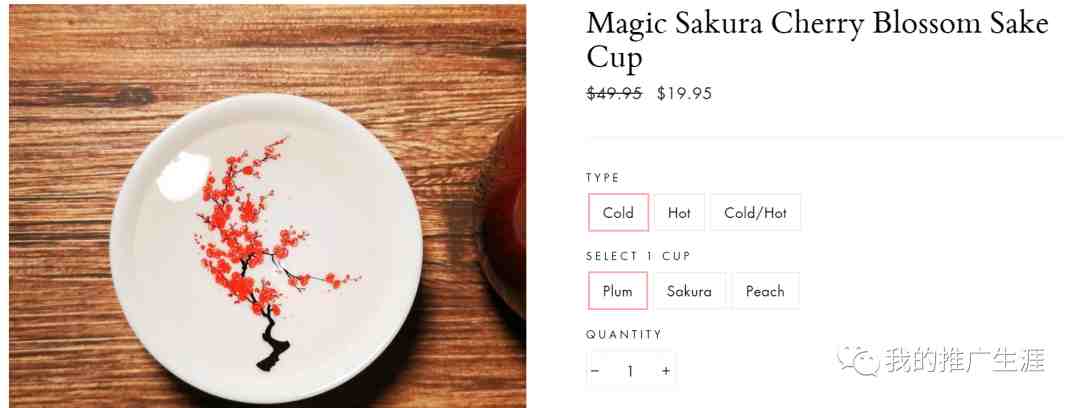Pick the Cold/Hot type option
1080x408 pixels.
(x=755, y=213)
